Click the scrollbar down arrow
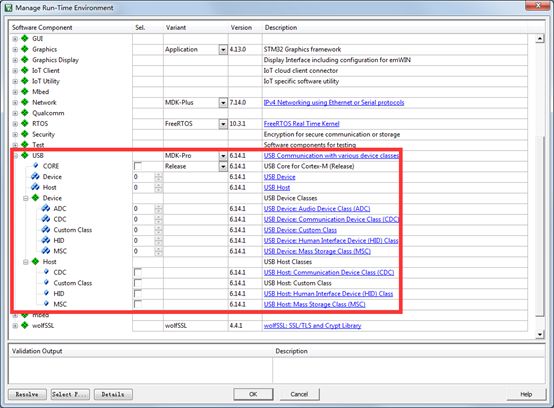554x408 pixels. (x=540, y=334)
